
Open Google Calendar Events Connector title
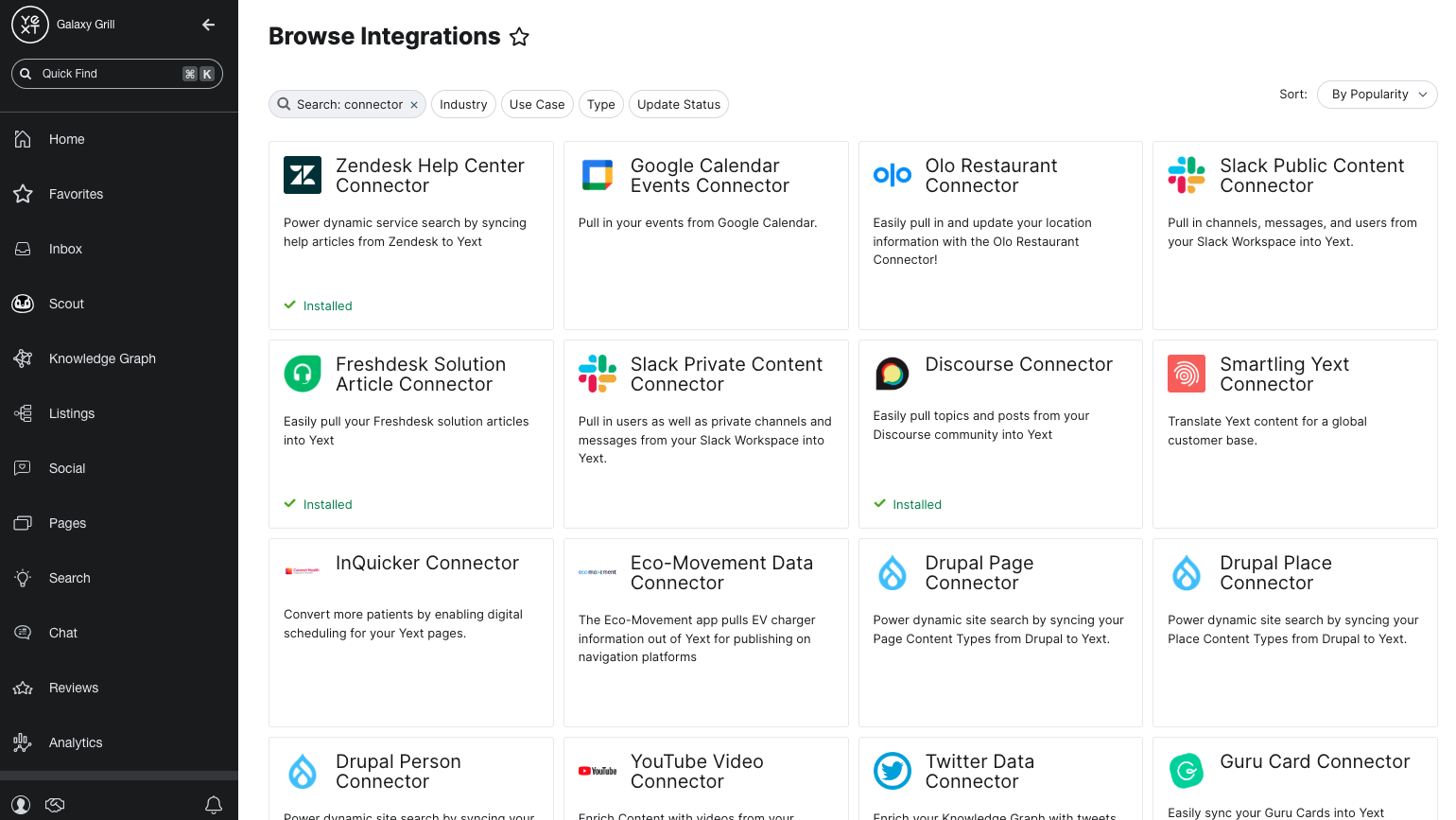[710, 176]
